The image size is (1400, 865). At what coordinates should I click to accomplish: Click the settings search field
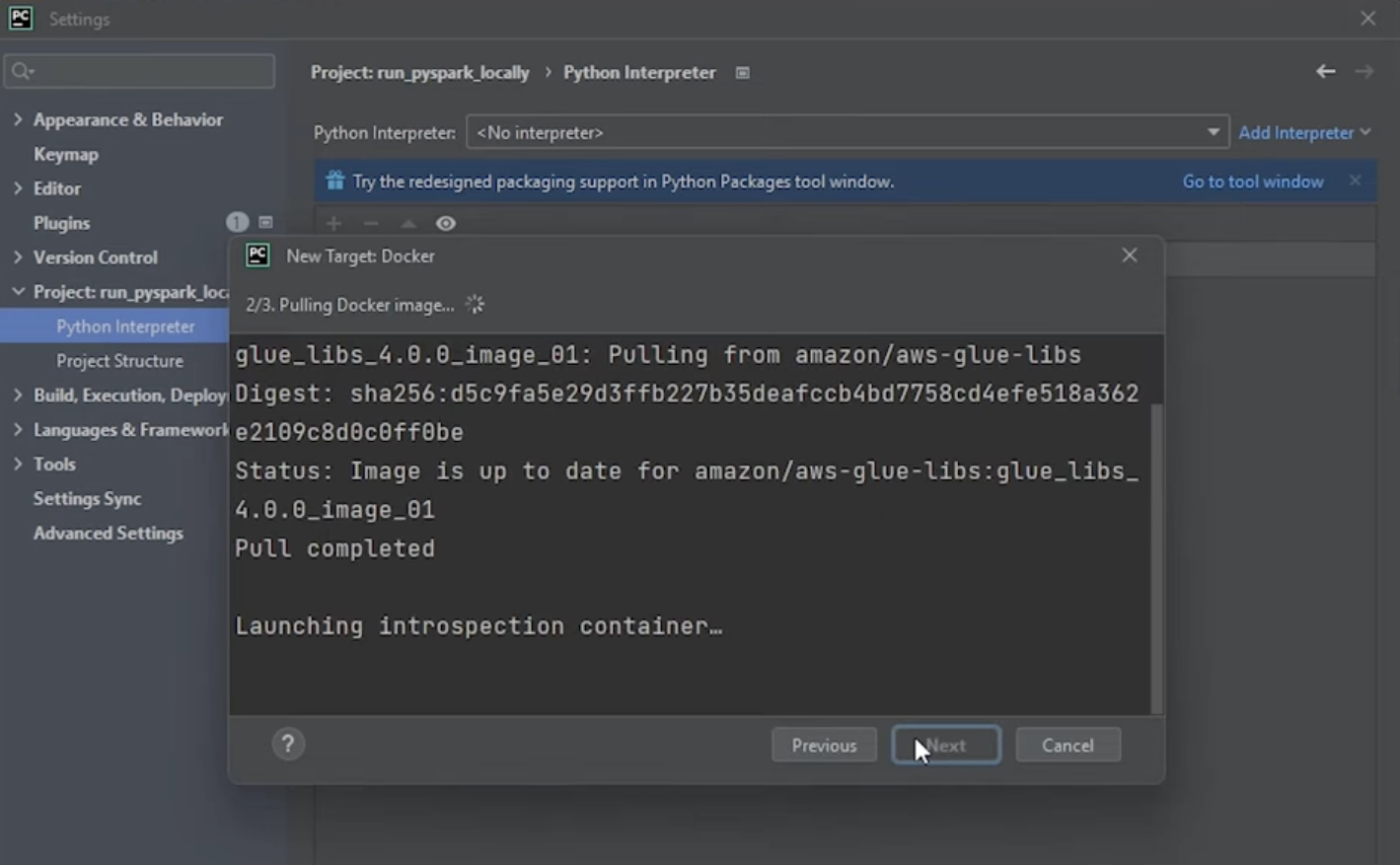click(139, 71)
